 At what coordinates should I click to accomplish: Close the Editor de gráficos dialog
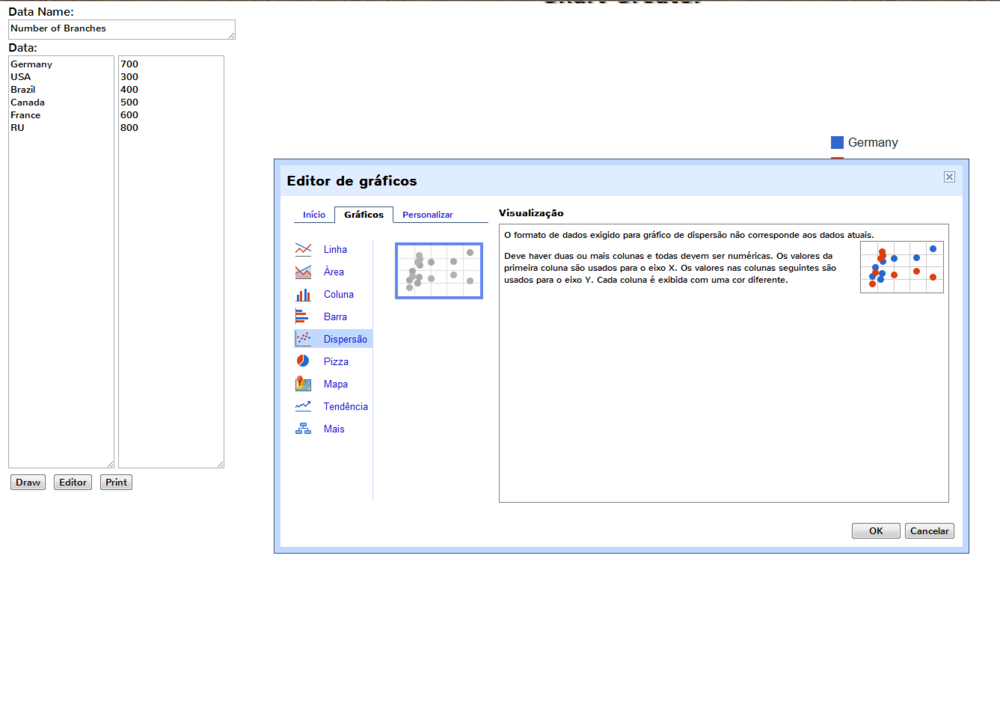[949, 177]
